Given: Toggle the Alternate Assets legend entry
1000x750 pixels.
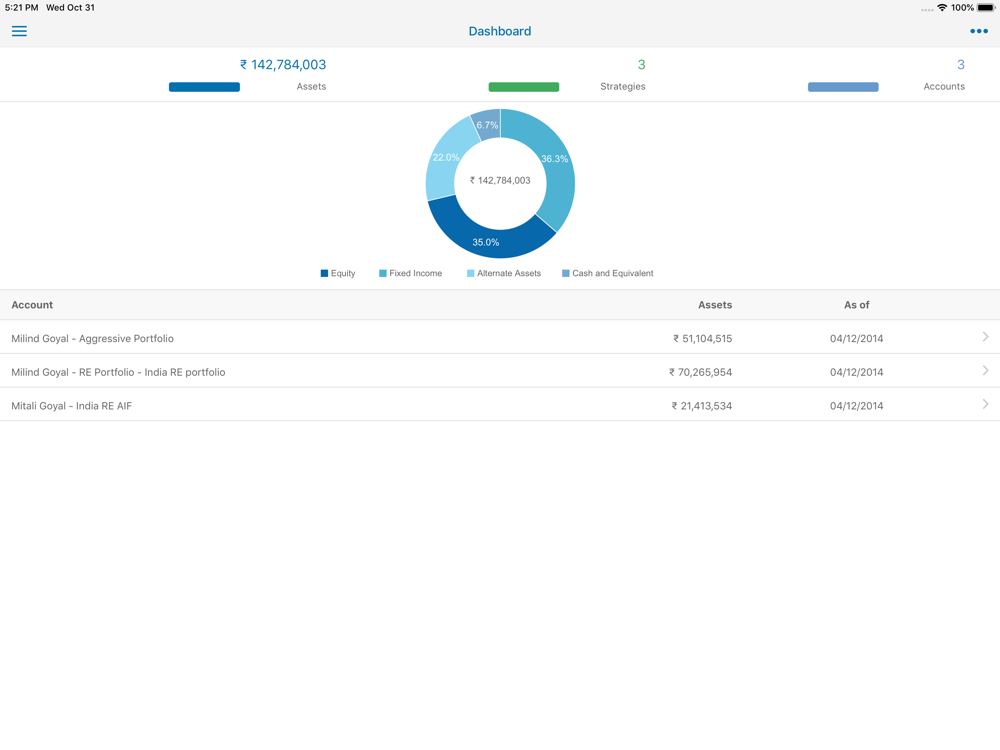Looking at the screenshot, I should pyautogui.click(x=504, y=273).
